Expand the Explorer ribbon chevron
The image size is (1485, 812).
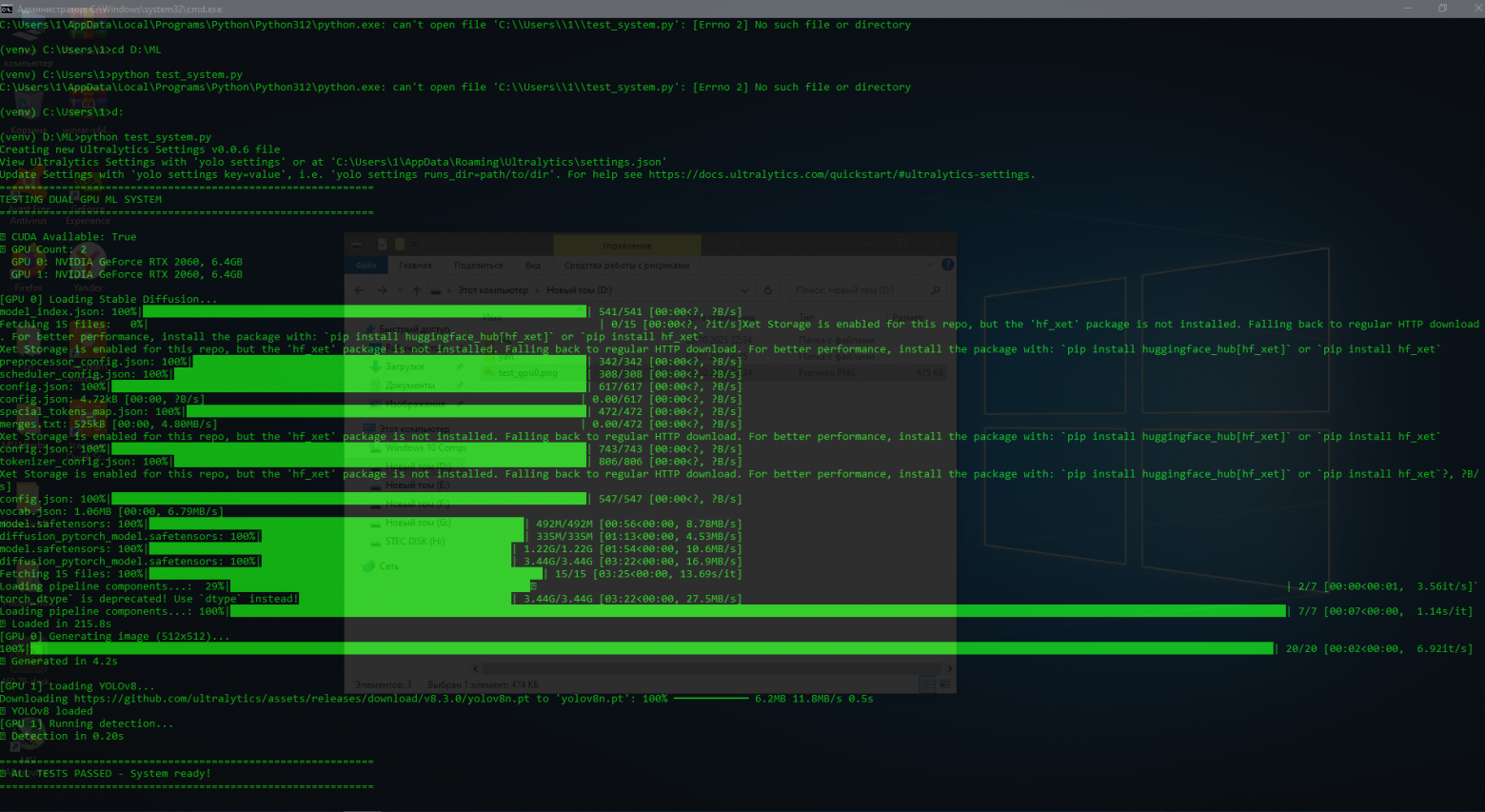coord(930,265)
